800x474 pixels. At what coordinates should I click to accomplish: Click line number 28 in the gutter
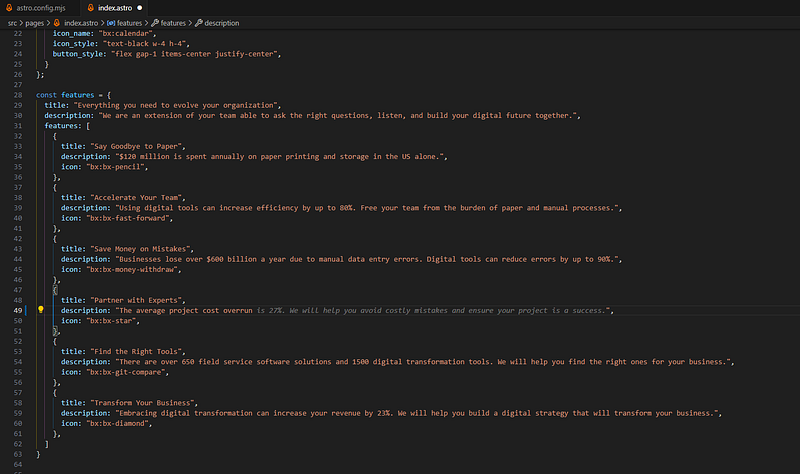coord(18,95)
